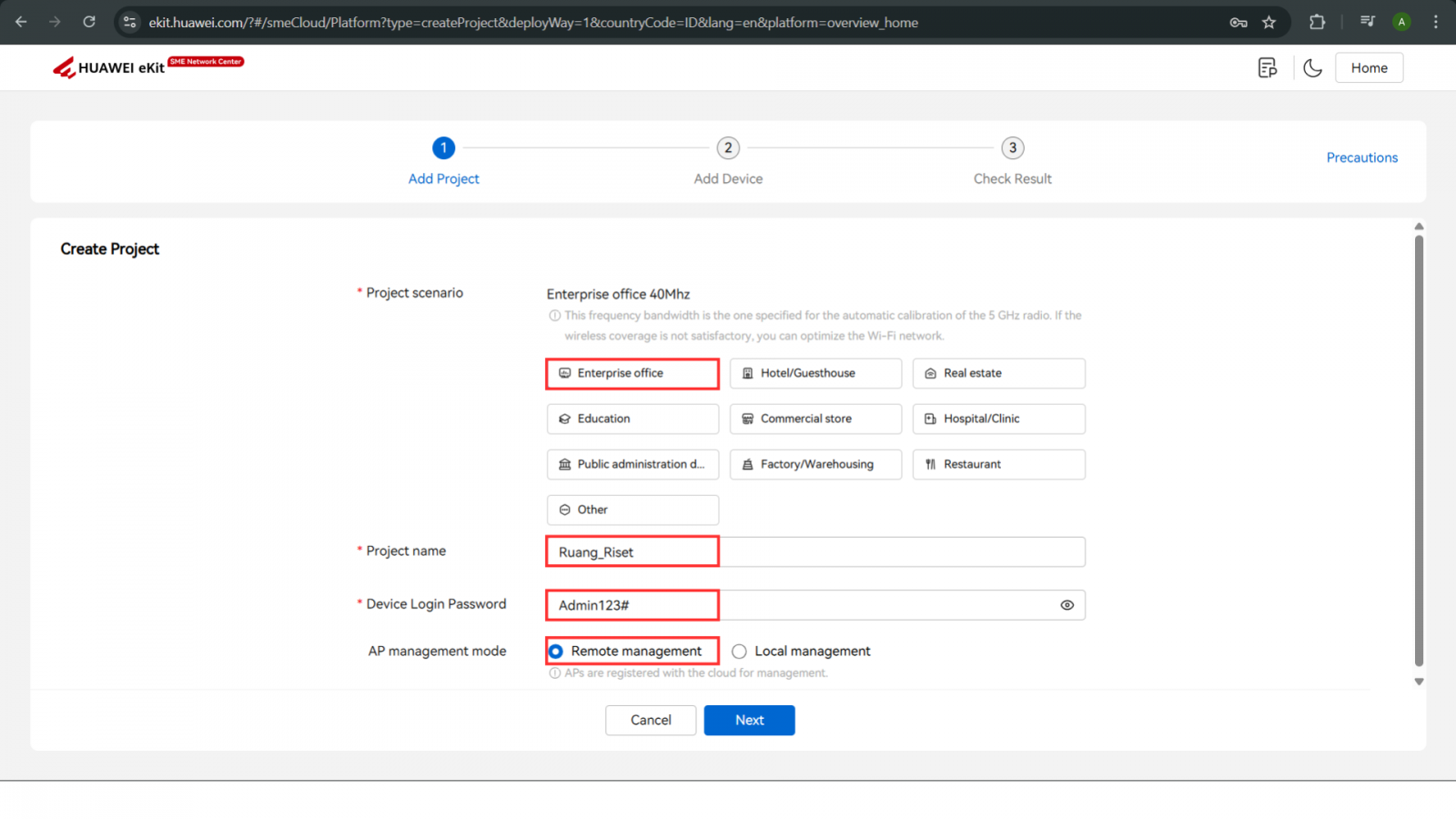Select Remote management radio button
1456x819 pixels.
[556, 652]
